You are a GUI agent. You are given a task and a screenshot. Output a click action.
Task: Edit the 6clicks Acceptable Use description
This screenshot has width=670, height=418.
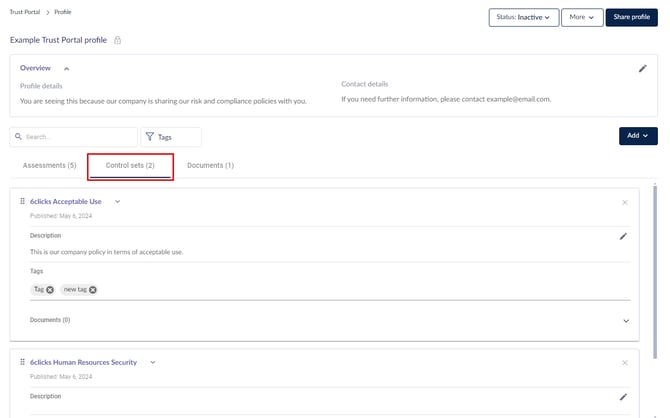point(623,236)
